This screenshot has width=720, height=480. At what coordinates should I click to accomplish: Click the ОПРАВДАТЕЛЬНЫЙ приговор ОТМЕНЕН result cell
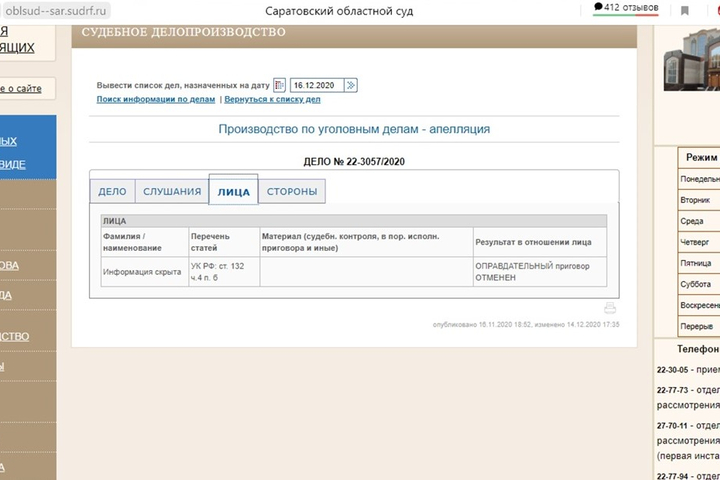(x=540, y=272)
